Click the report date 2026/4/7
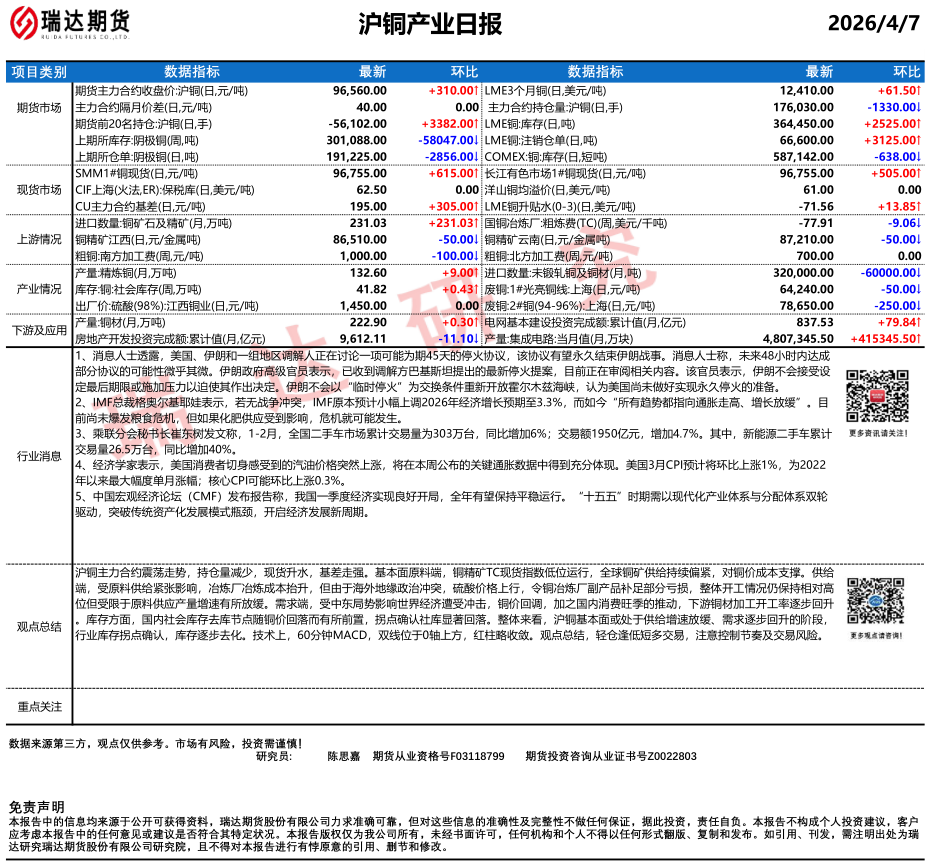This screenshot has width=929, height=865. pyautogui.click(x=874, y=24)
